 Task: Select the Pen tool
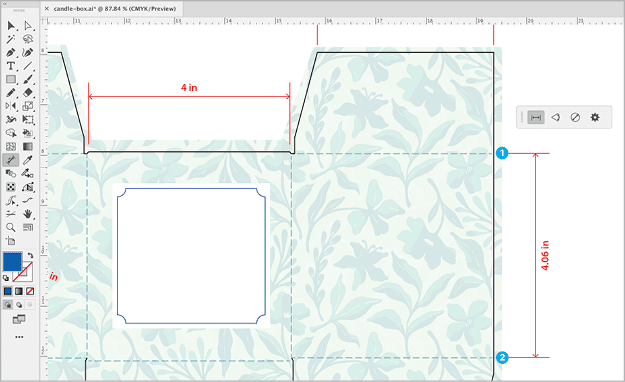(11, 53)
